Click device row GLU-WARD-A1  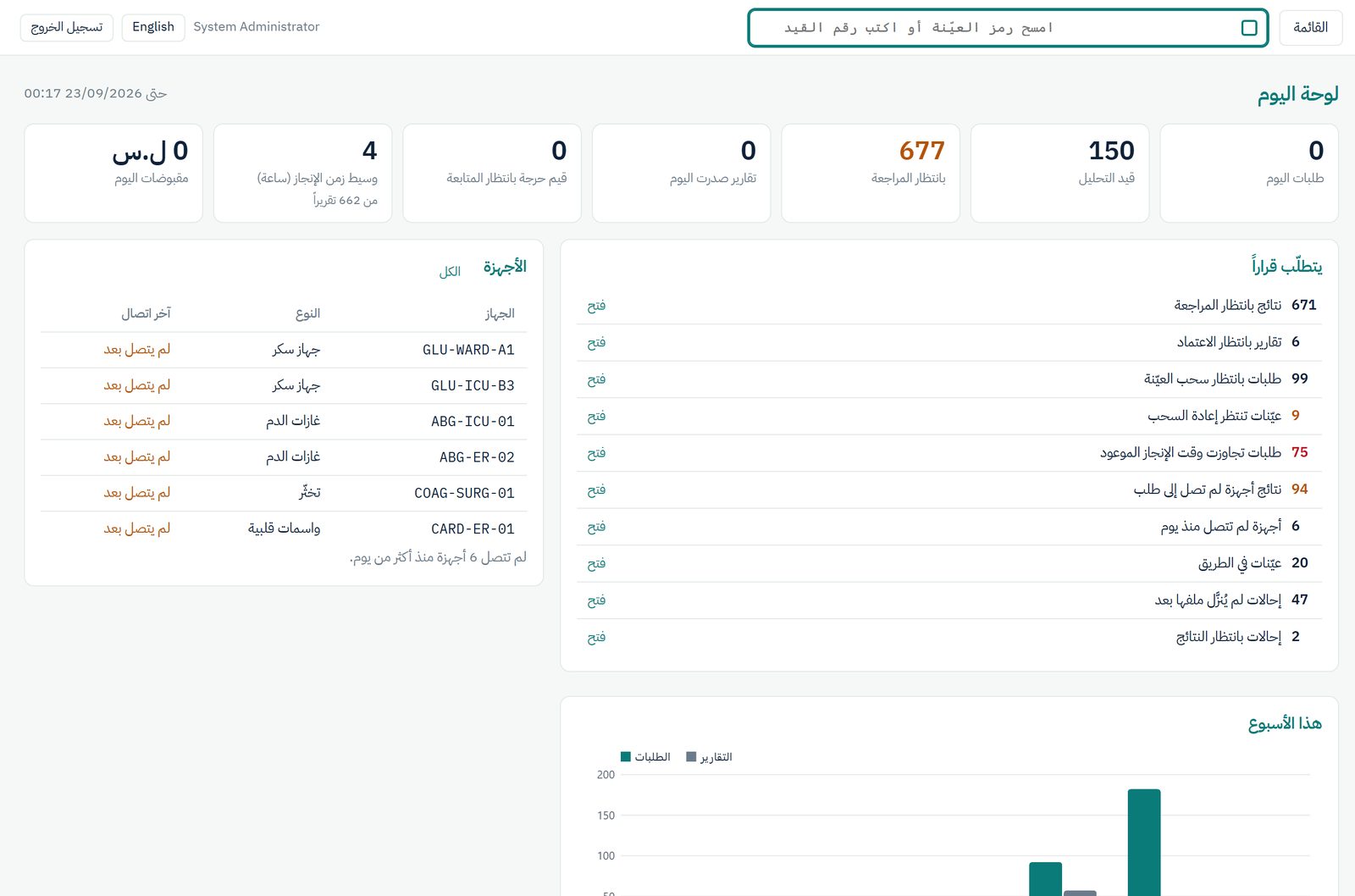pos(284,350)
